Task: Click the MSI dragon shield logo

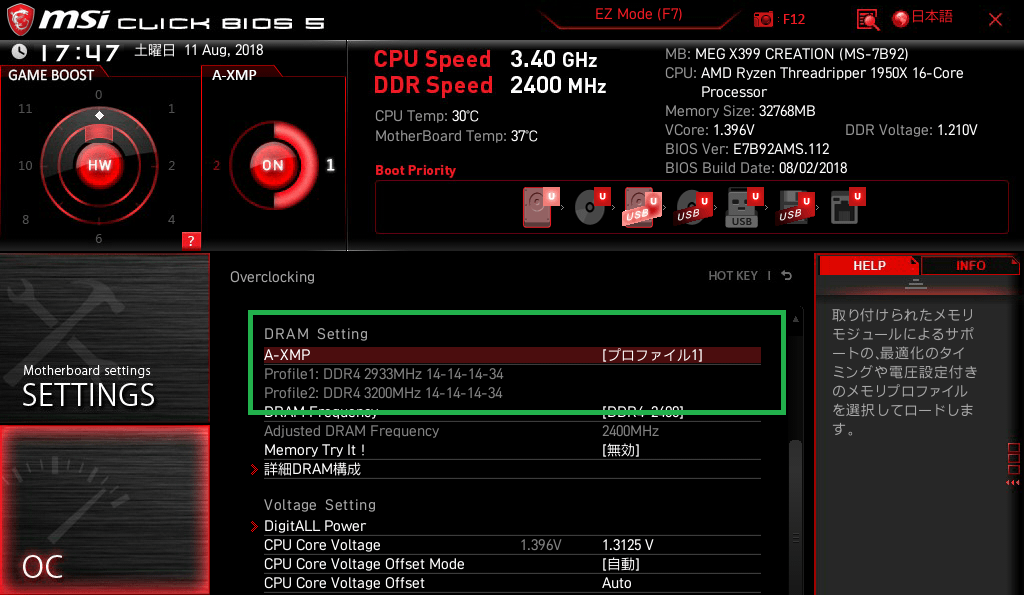Action: 20,18
